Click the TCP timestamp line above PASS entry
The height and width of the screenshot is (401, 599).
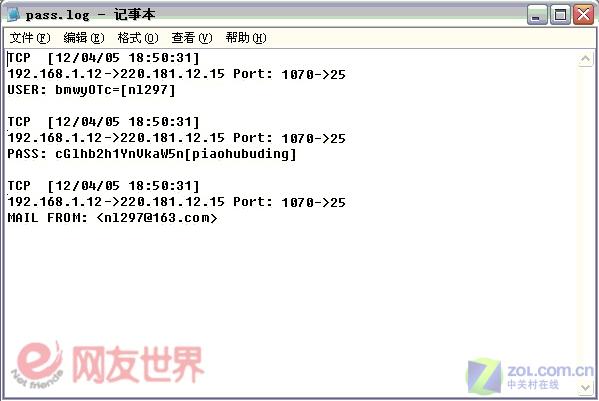tap(104, 122)
